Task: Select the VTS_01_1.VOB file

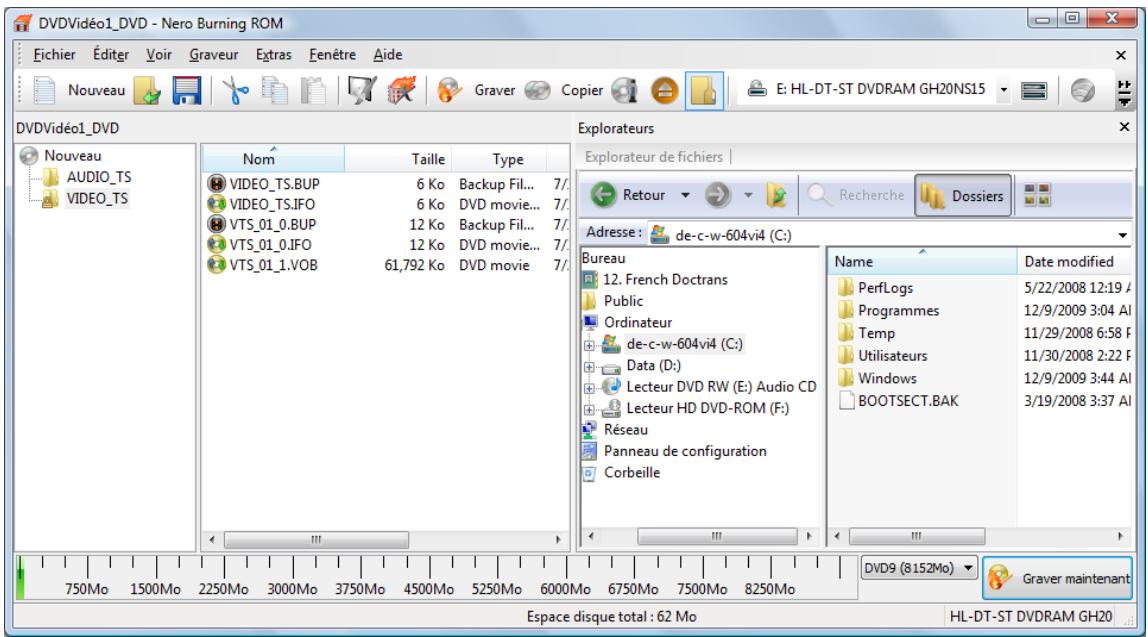Action: (273, 265)
